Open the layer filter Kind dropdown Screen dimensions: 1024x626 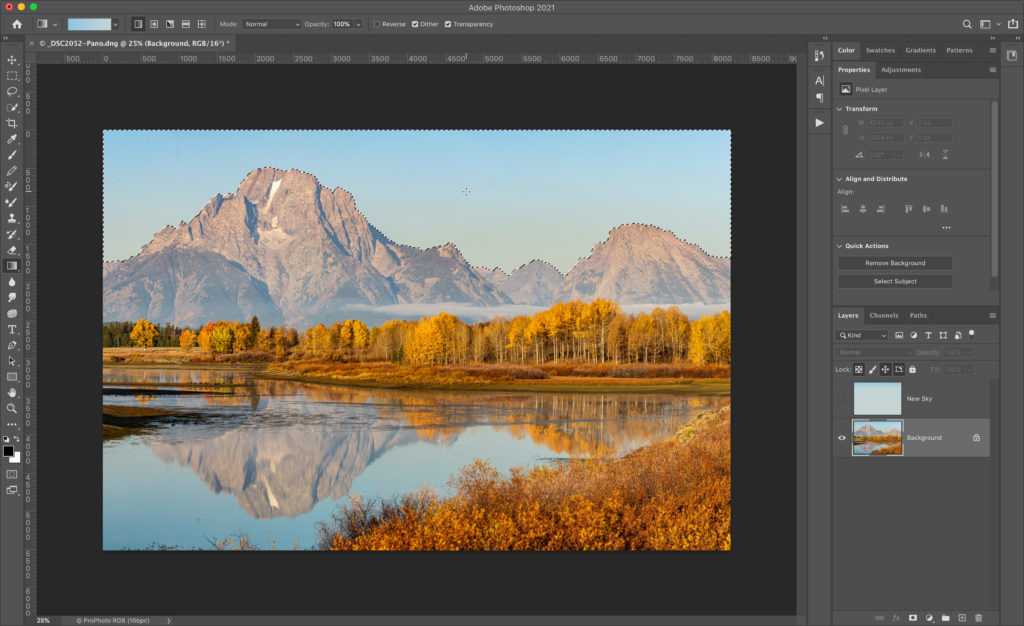point(863,336)
